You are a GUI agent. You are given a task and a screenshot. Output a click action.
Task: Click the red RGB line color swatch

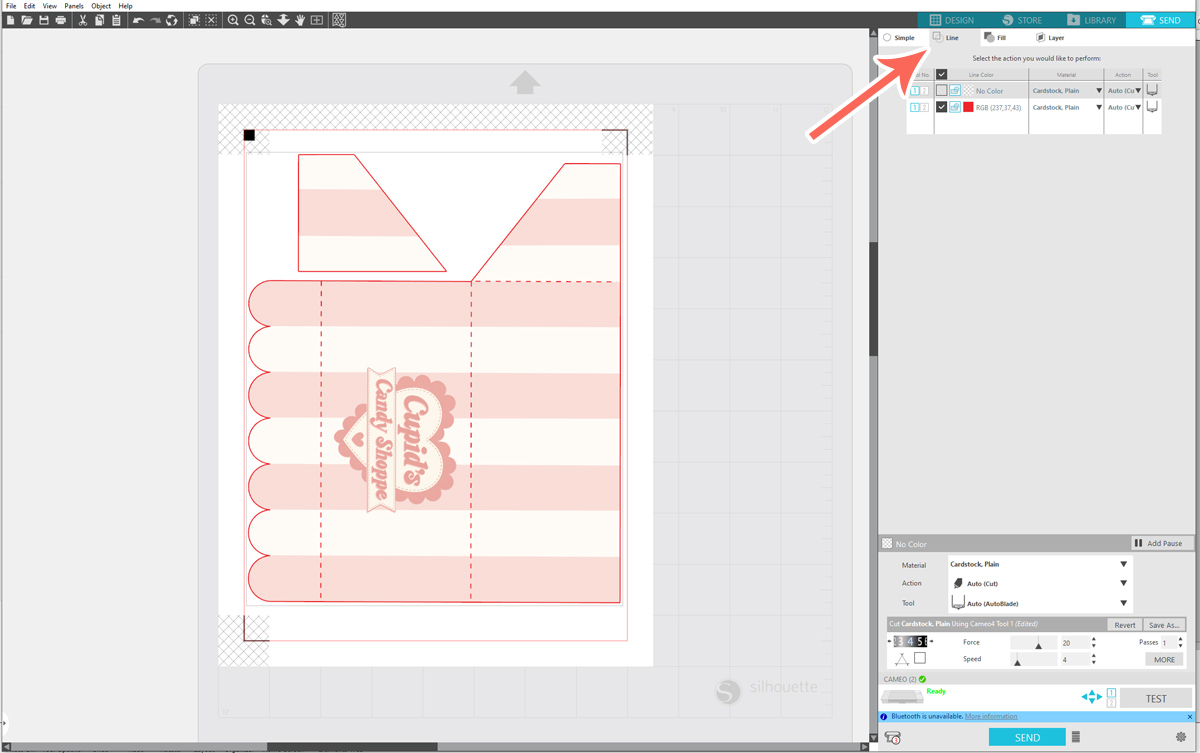(x=968, y=107)
